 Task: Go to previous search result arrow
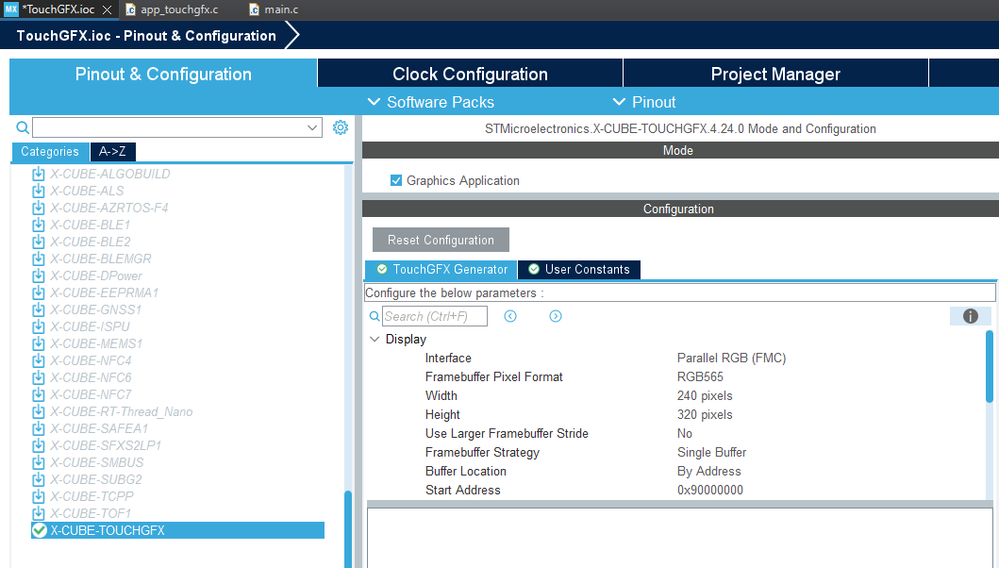point(510,316)
